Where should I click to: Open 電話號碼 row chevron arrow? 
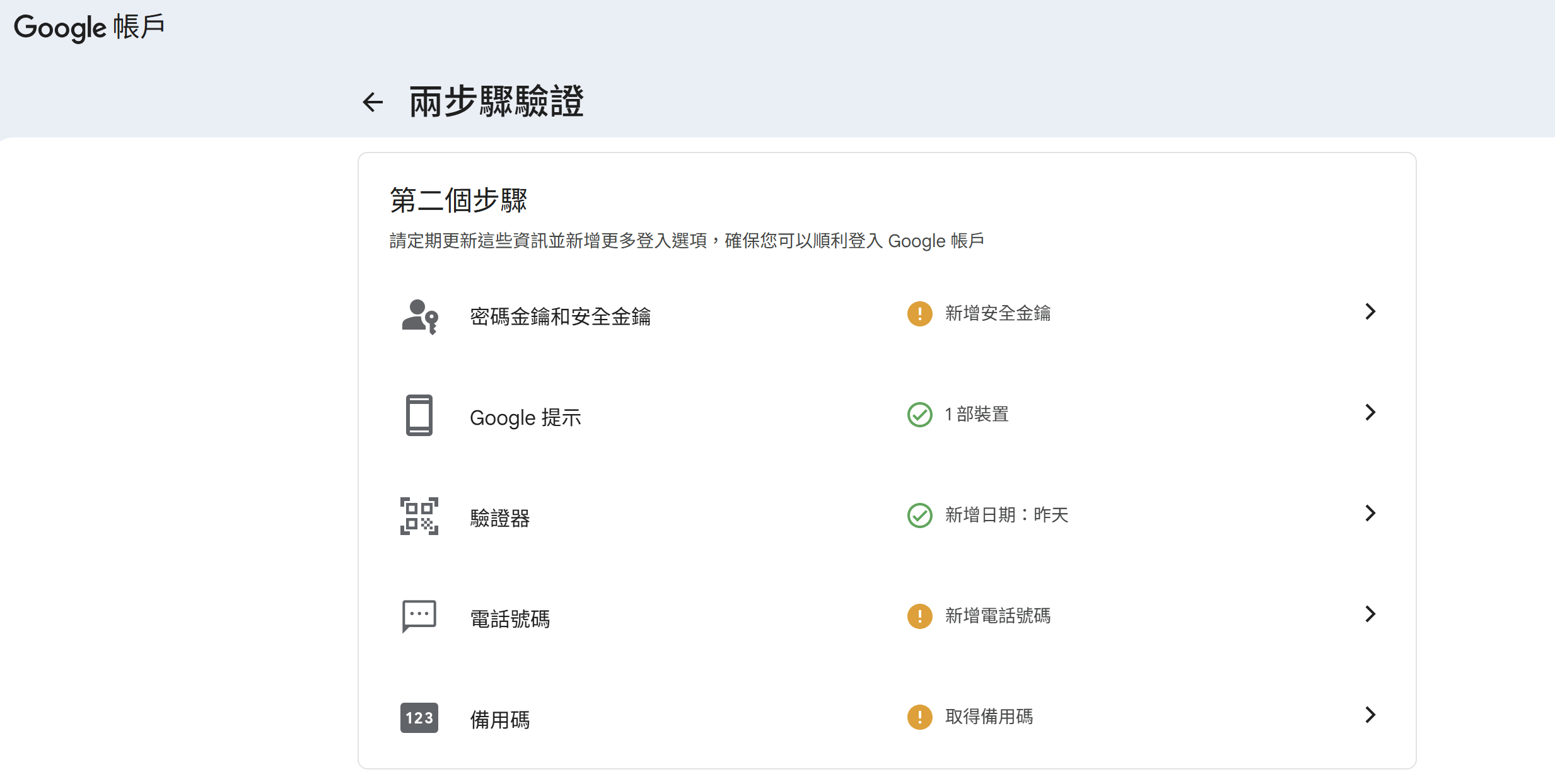pos(1370,614)
